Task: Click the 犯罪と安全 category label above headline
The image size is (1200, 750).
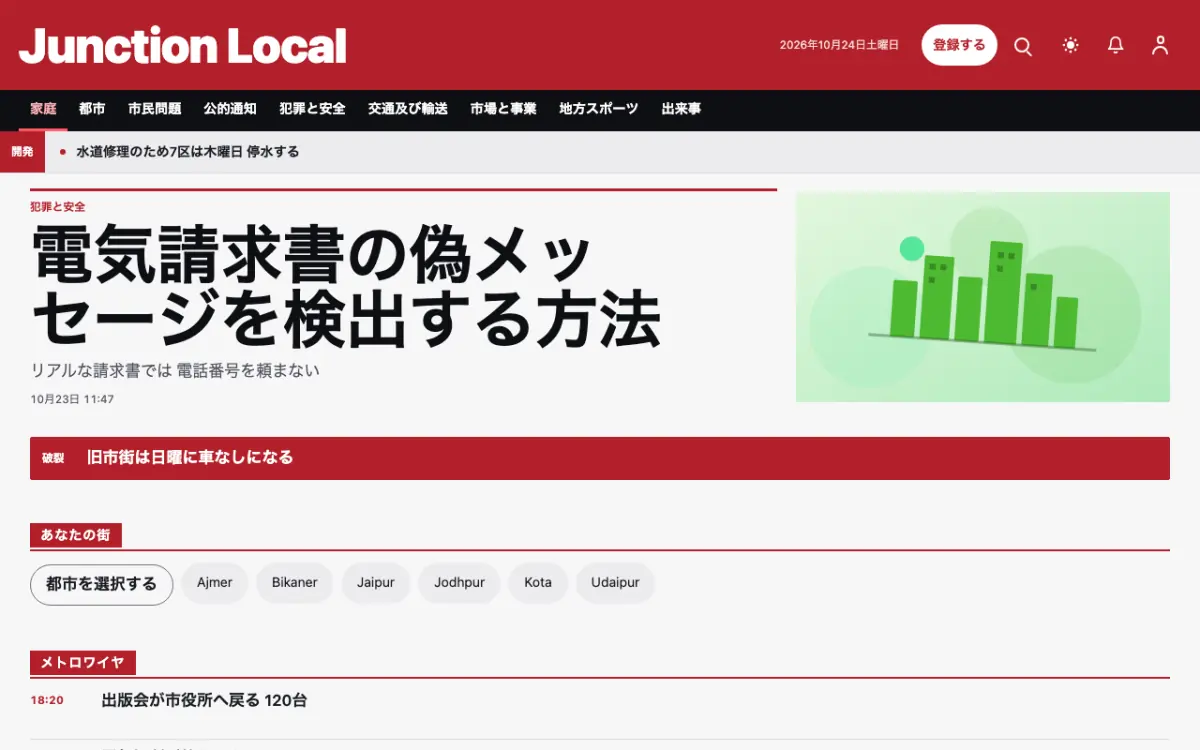Action: (58, 207)
